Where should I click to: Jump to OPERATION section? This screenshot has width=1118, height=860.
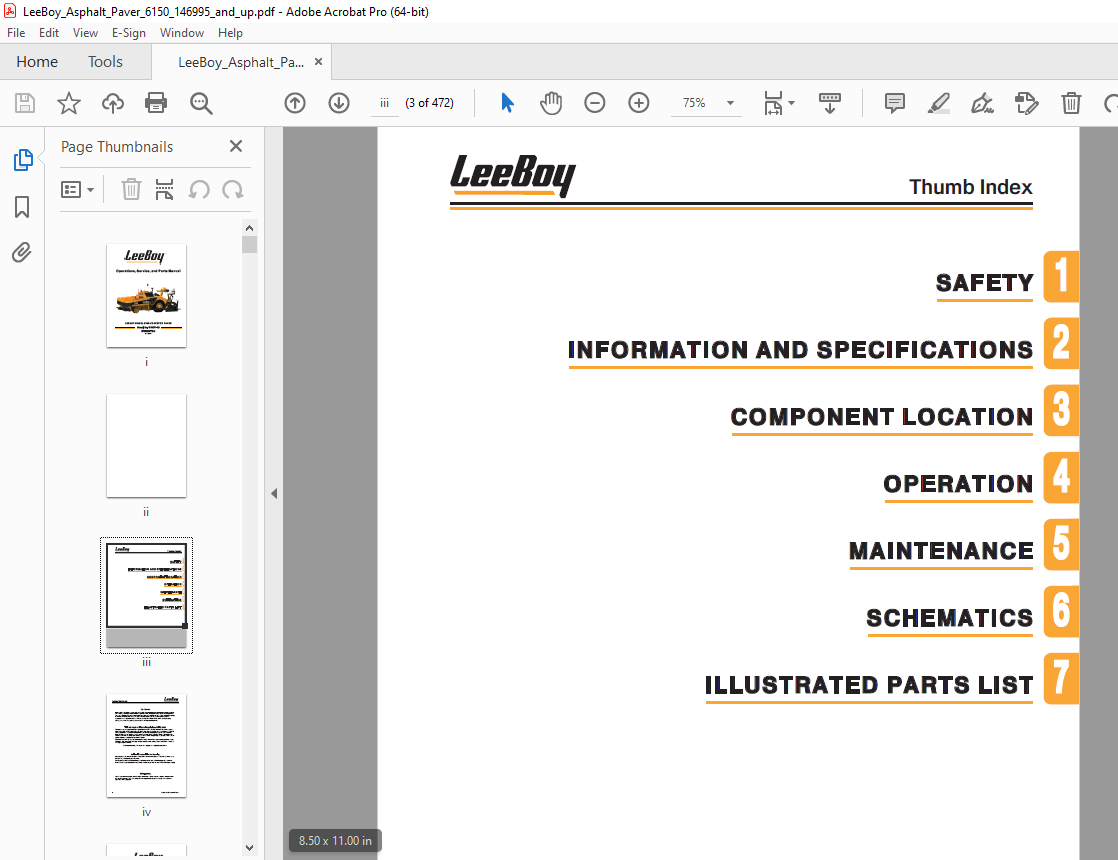[958, 484]
